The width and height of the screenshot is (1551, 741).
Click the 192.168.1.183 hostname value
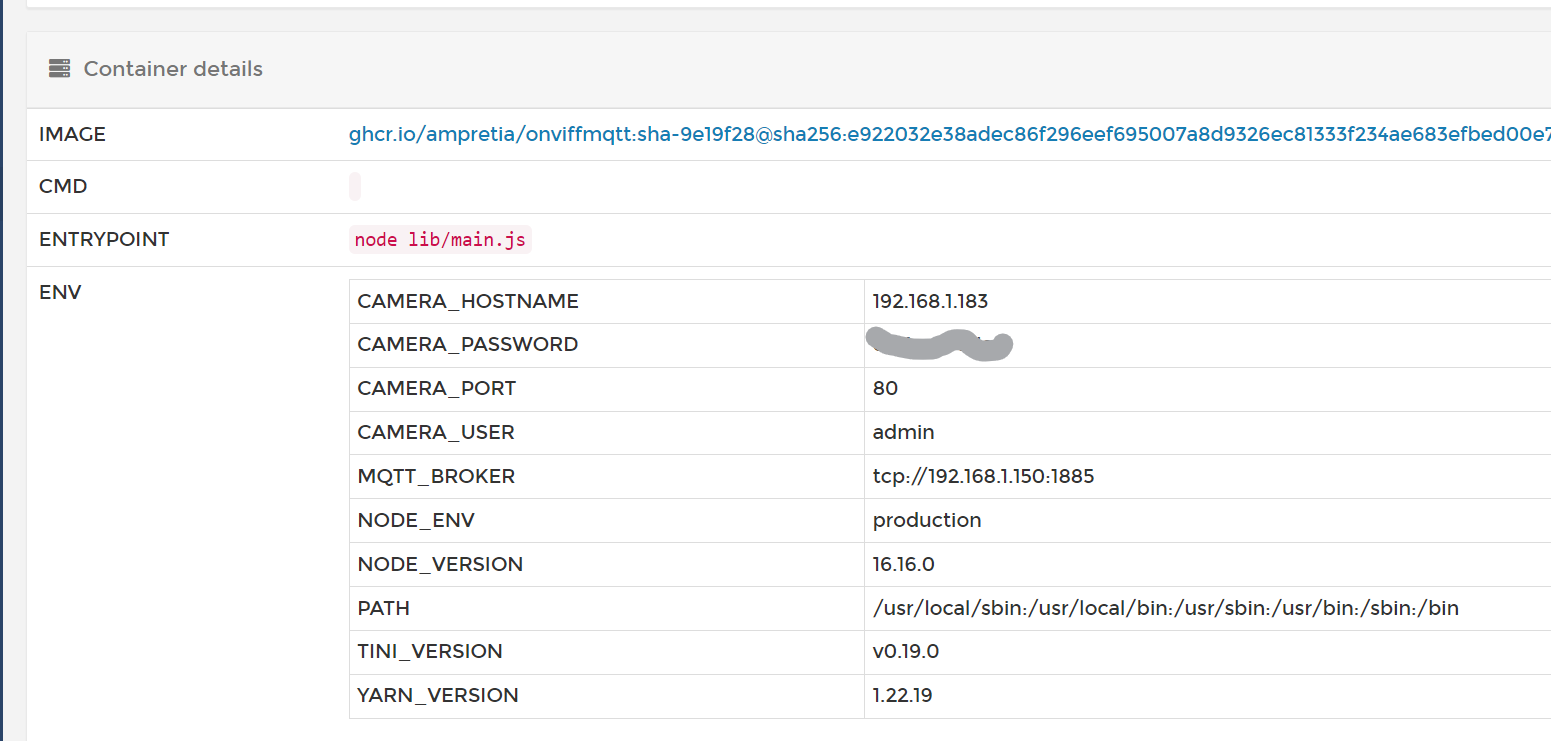pos(930,301)
